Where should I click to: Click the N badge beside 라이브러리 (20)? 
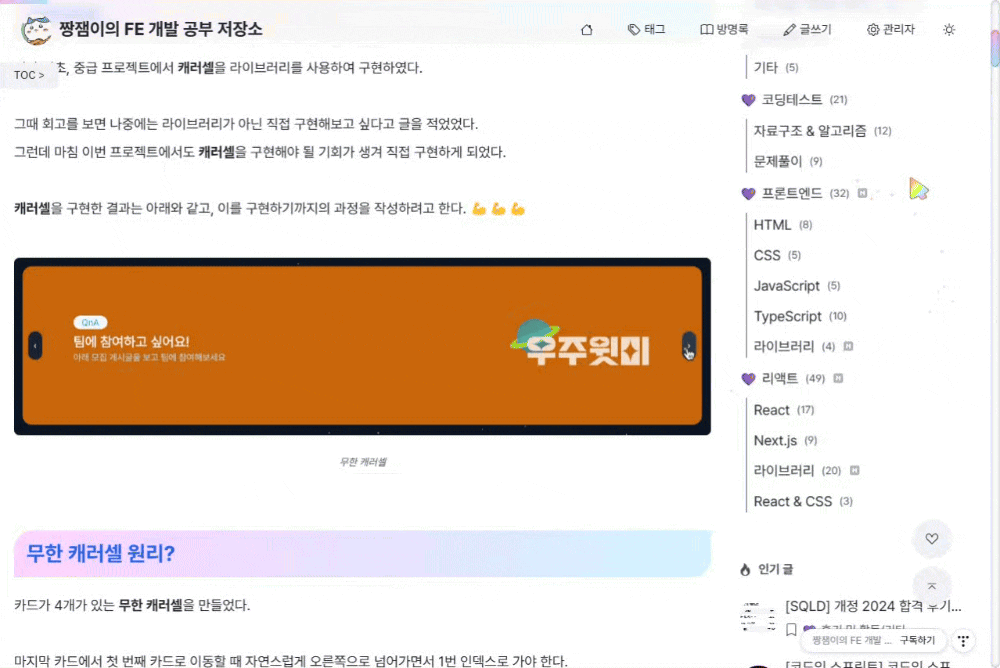[x=855, y=470]
